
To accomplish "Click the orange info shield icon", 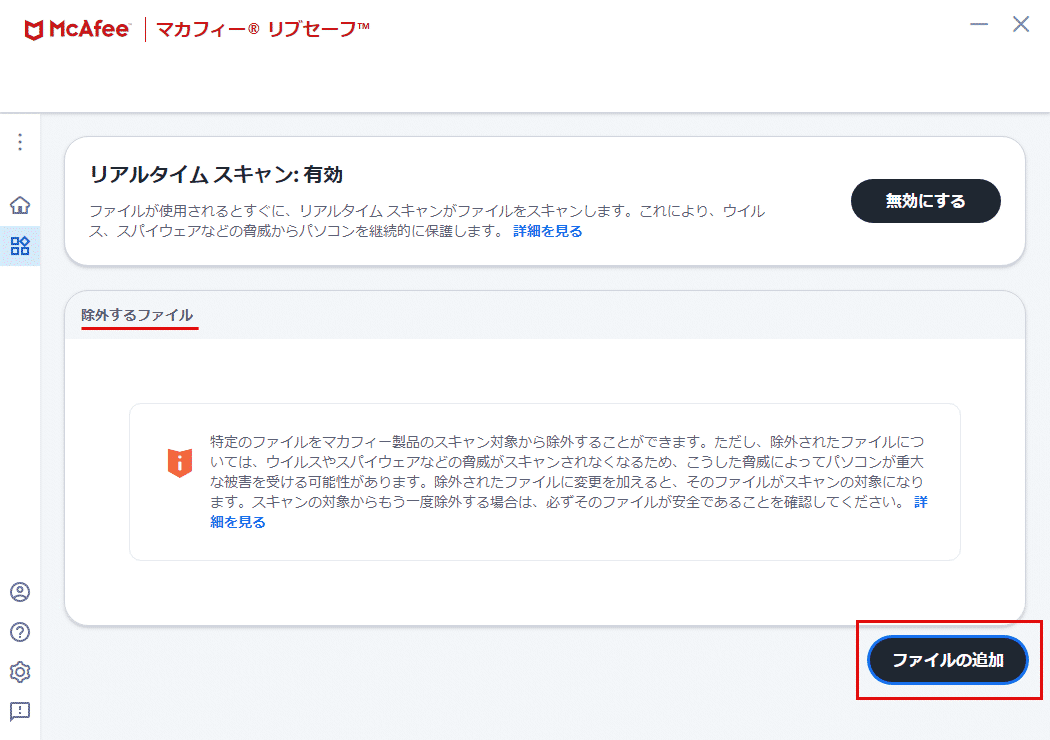I will pos(179,462).
